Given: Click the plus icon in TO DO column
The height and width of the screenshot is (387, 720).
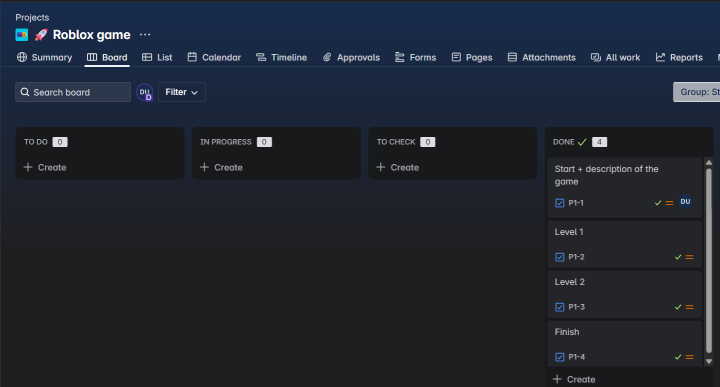Looking at the screenshot, I should coord(28,167).
